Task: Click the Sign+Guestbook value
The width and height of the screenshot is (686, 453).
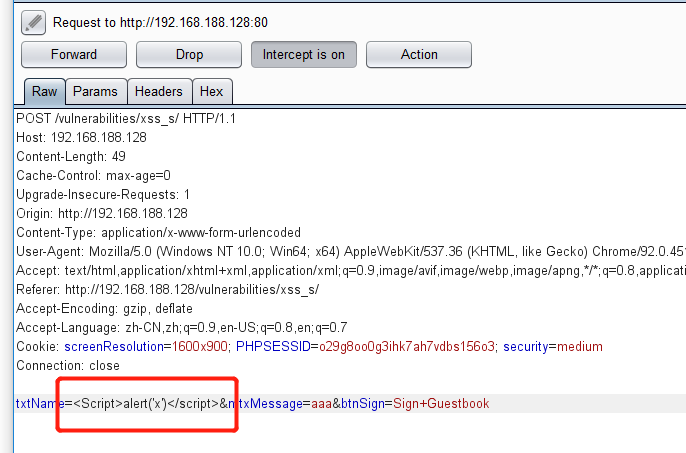Action: [441, 404]
